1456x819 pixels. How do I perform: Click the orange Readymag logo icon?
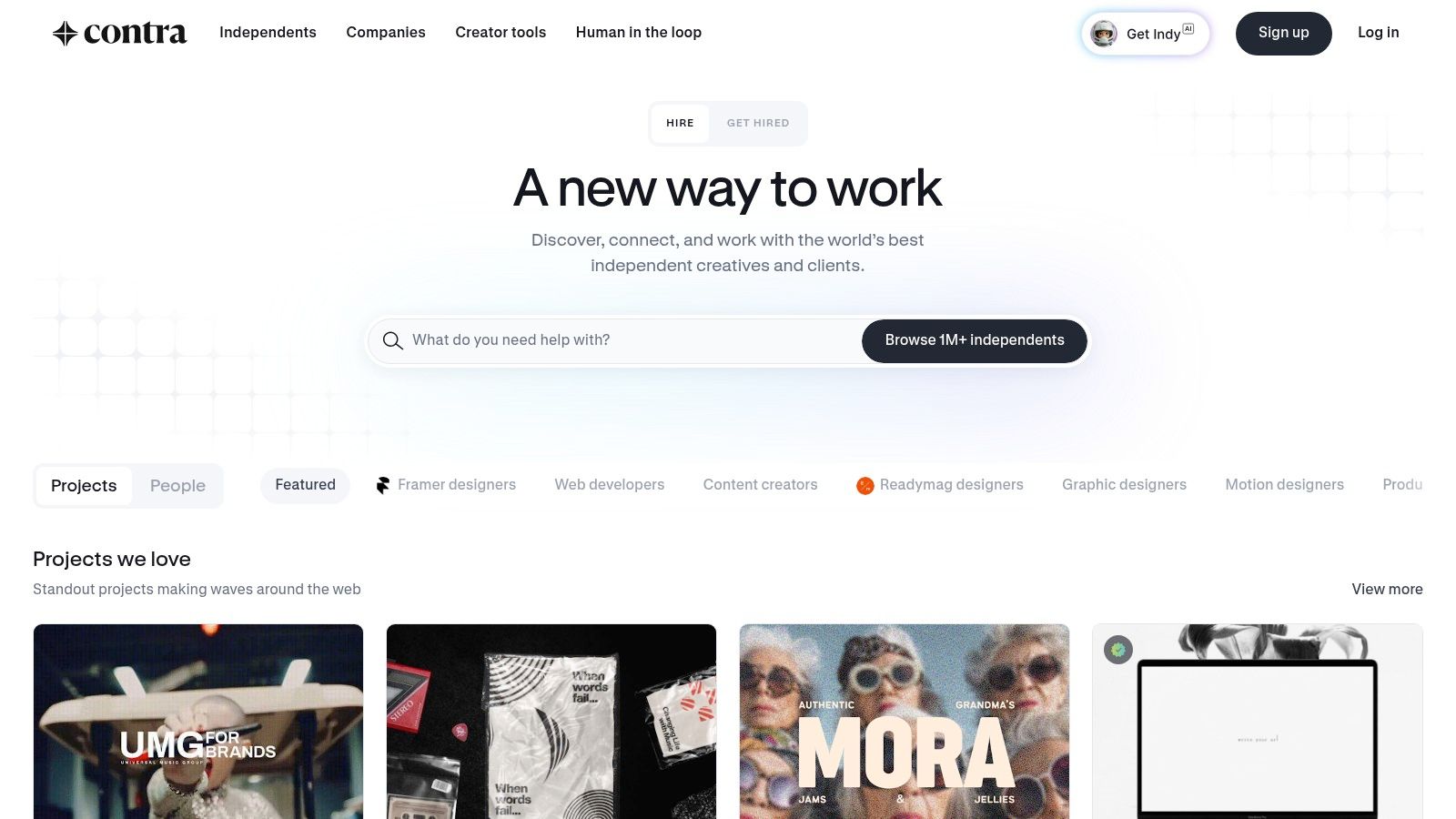click(x=864, y=486)
